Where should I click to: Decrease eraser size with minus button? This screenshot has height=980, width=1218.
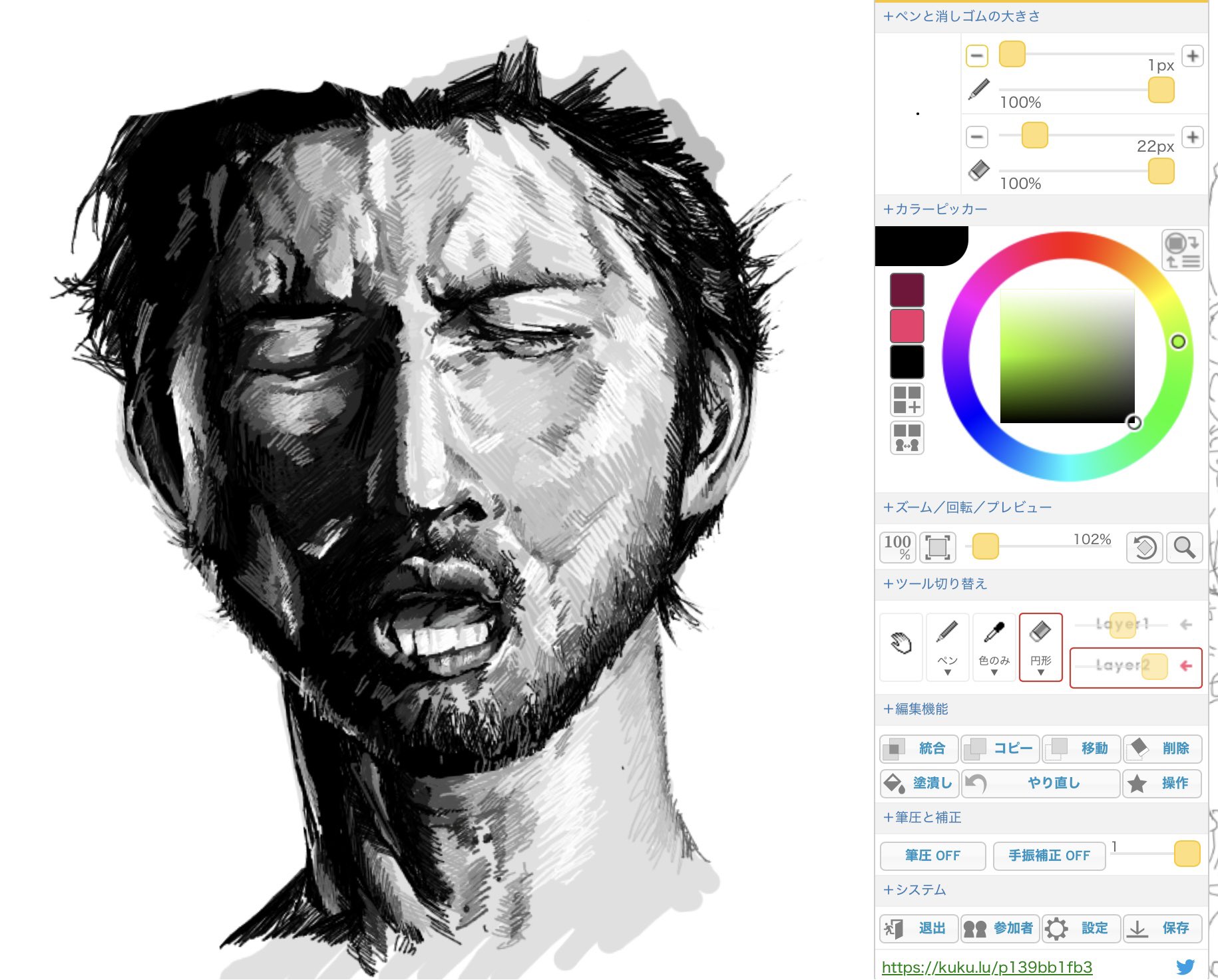(976, 137)
